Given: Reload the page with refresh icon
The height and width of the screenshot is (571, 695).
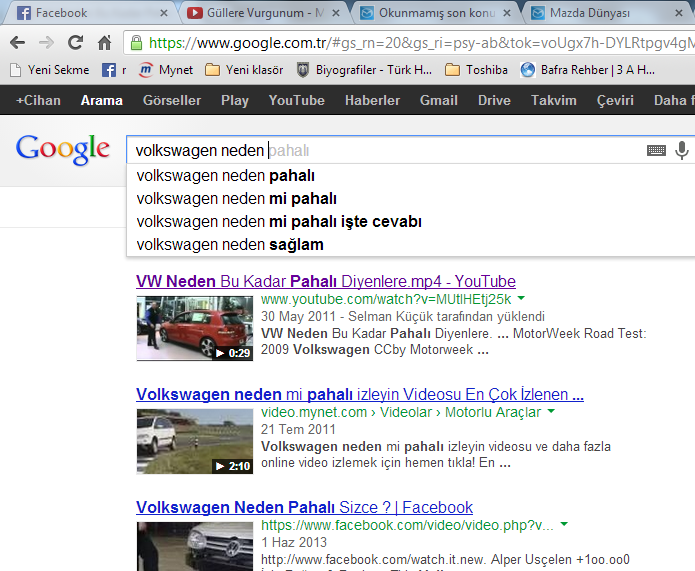Looking at the screenshot, I should click(75, 43).
